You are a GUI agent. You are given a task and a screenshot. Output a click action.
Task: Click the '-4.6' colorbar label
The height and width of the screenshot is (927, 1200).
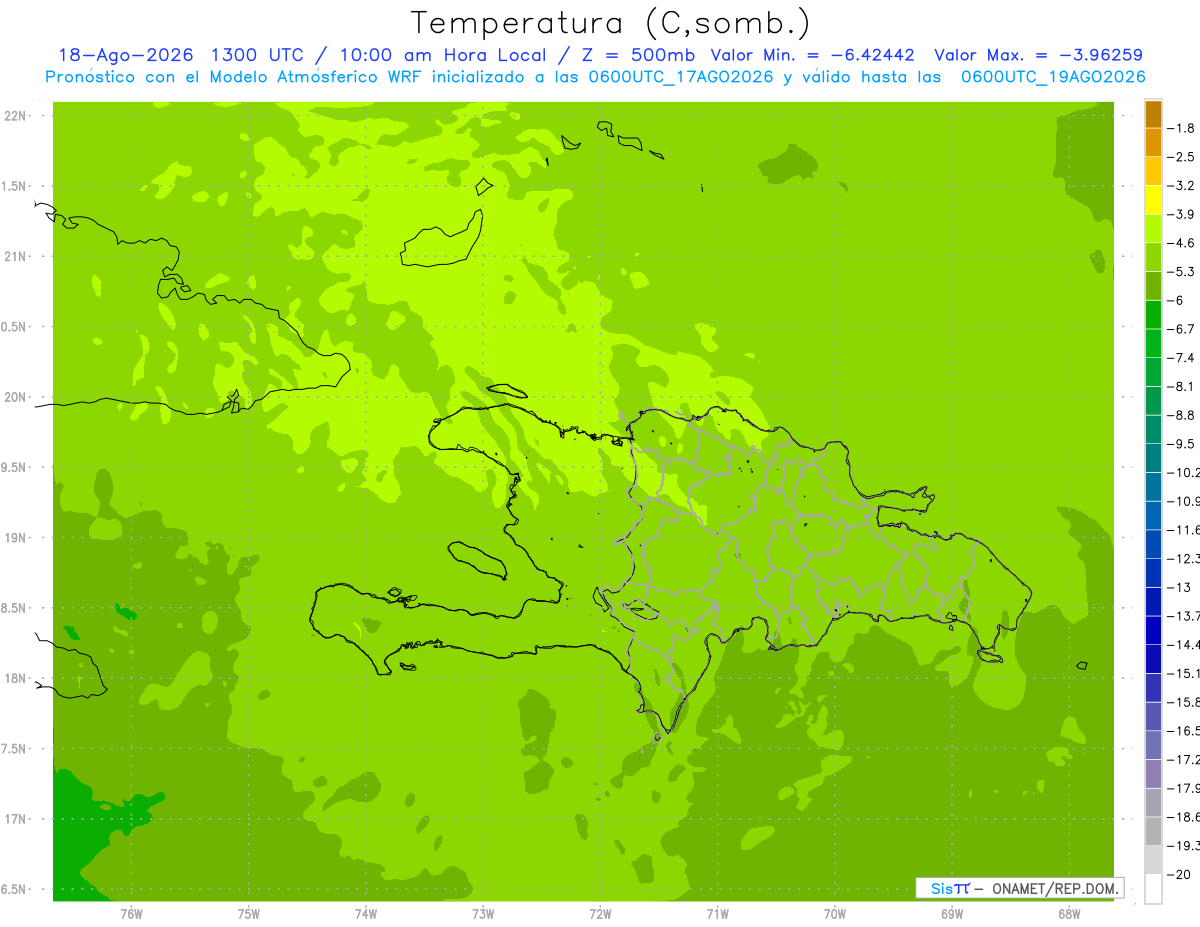[1181, 244]
